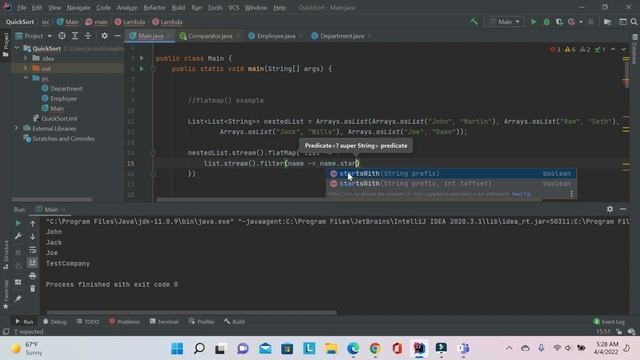Screen dimensions: 640x360
Task: Expand the .idea folder
Action: point(26,58)
